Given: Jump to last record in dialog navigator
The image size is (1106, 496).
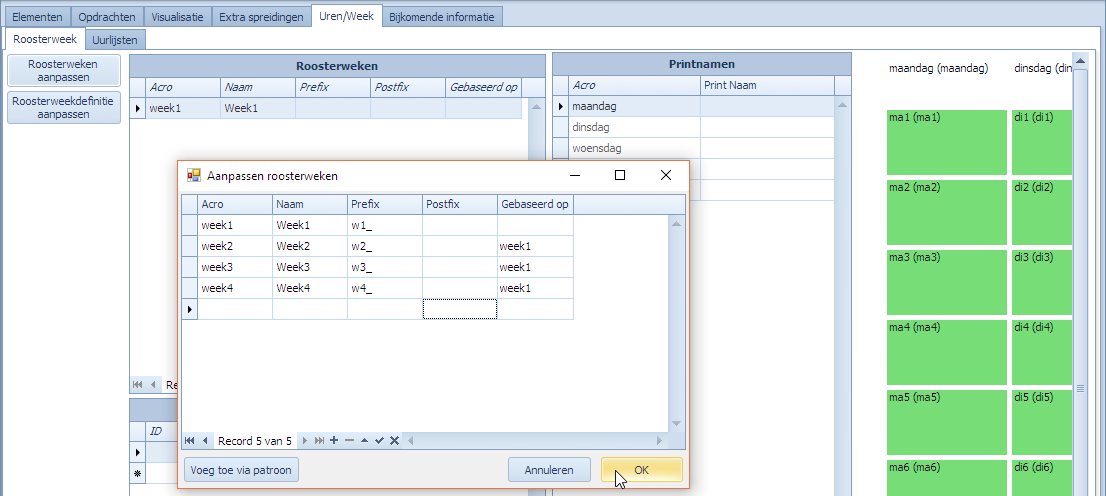Looking at the screenshot, I should (319, 440).
